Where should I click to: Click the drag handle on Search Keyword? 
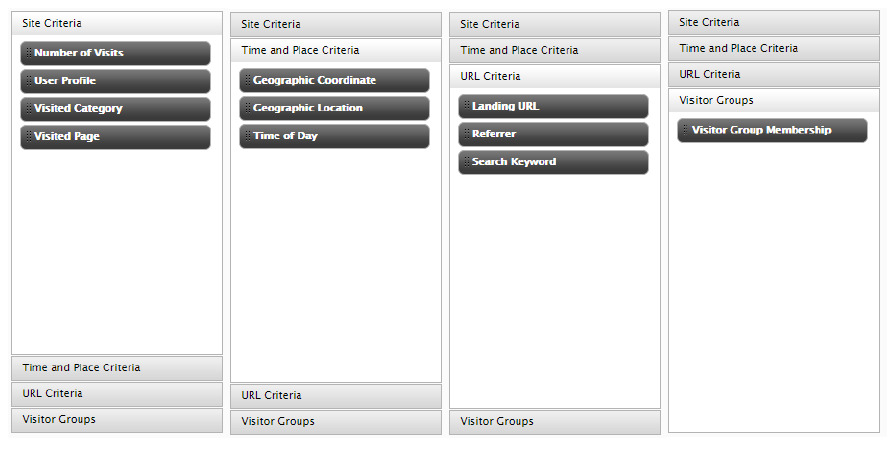point(466,162)
